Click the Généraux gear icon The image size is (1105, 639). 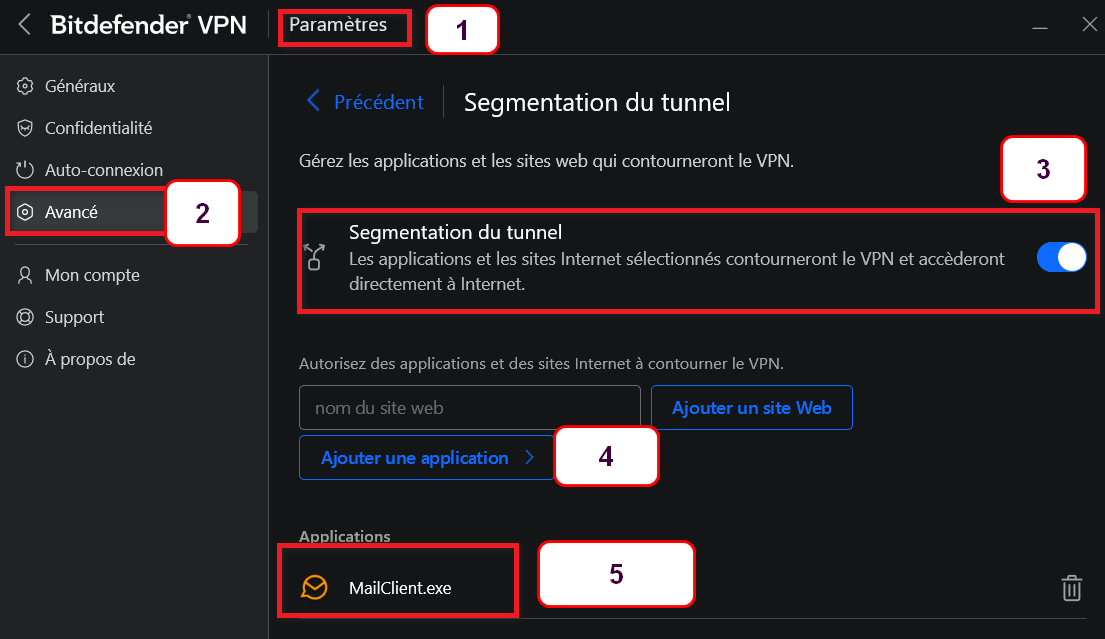coord(26,86)
